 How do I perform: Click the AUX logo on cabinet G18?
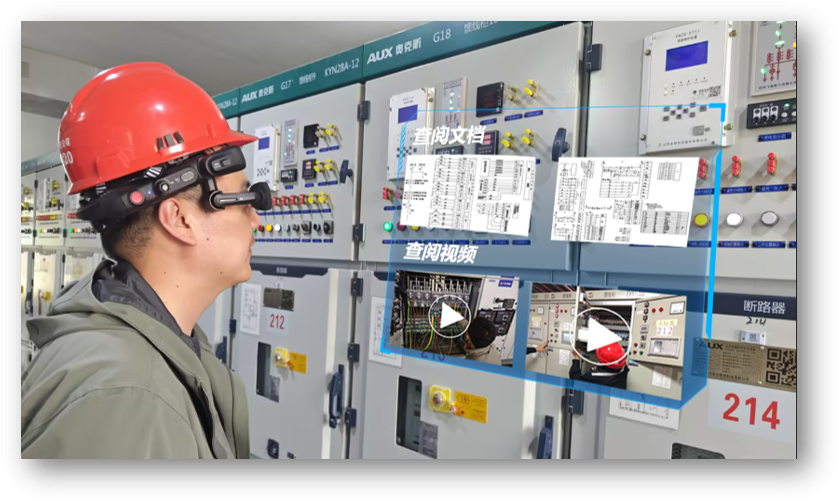380,56
